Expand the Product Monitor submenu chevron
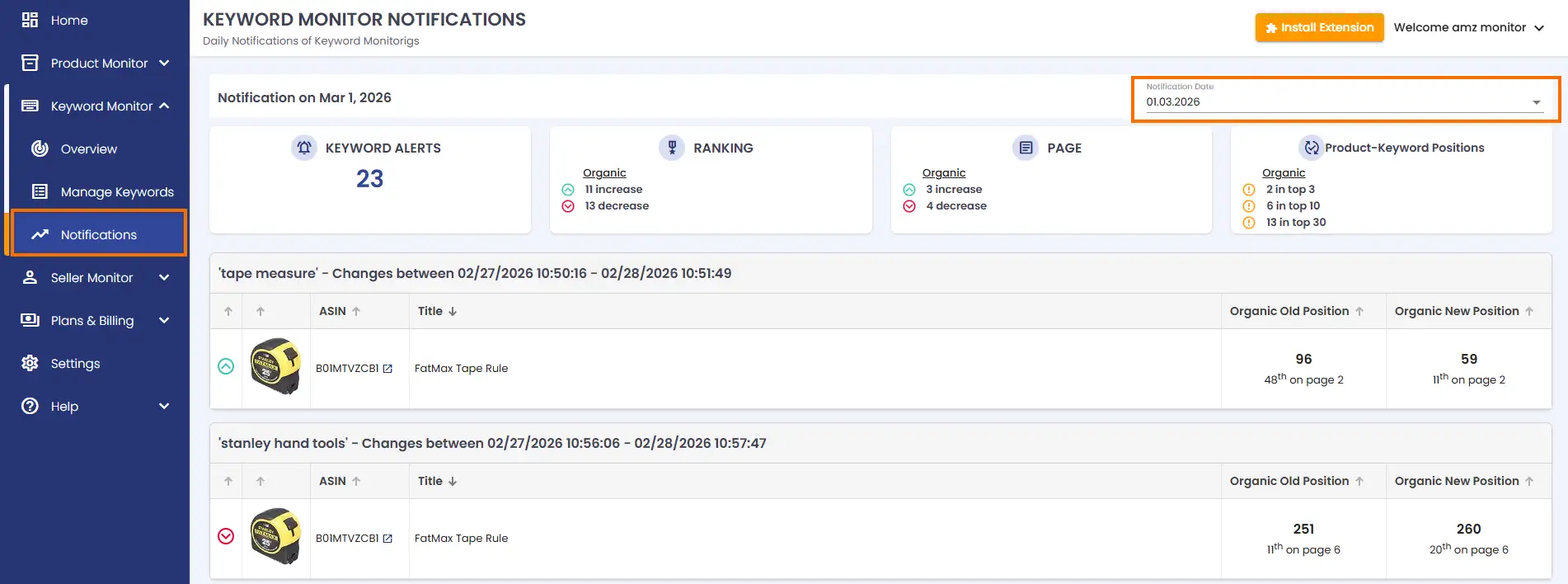Screen dimensions: 1568x584 tap(164, 63)
